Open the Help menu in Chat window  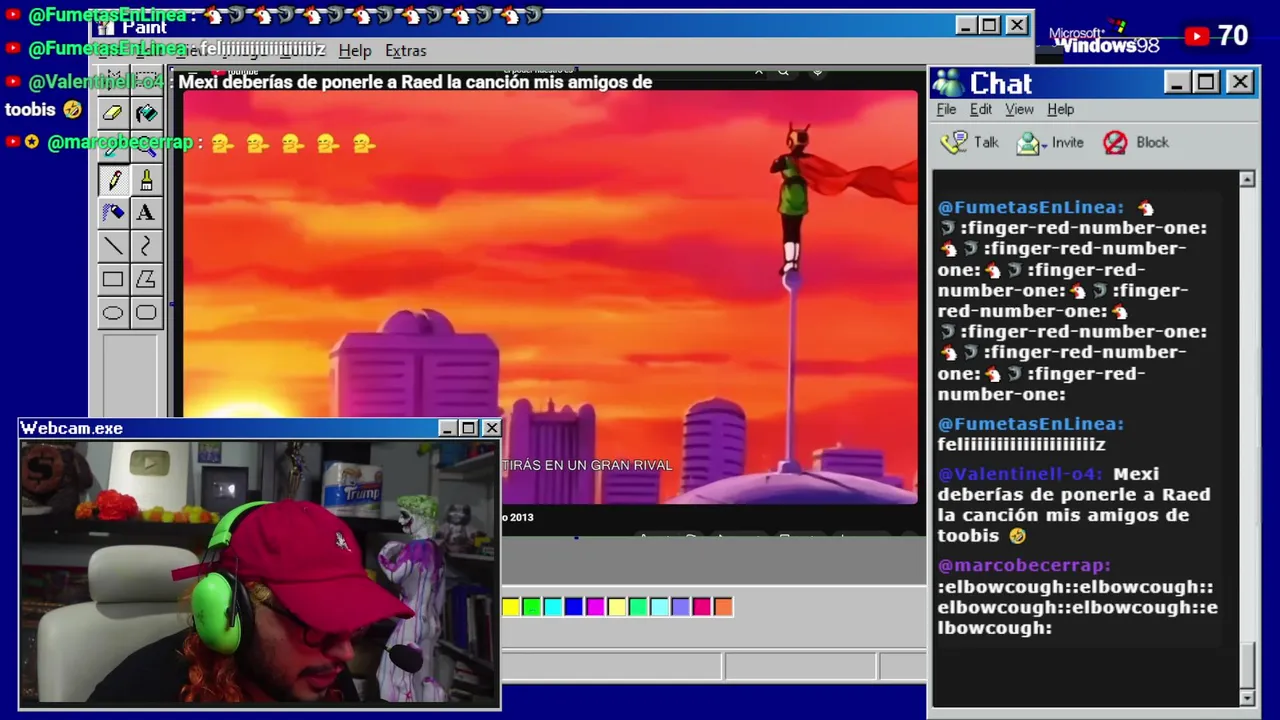(x=1061, y=109)
